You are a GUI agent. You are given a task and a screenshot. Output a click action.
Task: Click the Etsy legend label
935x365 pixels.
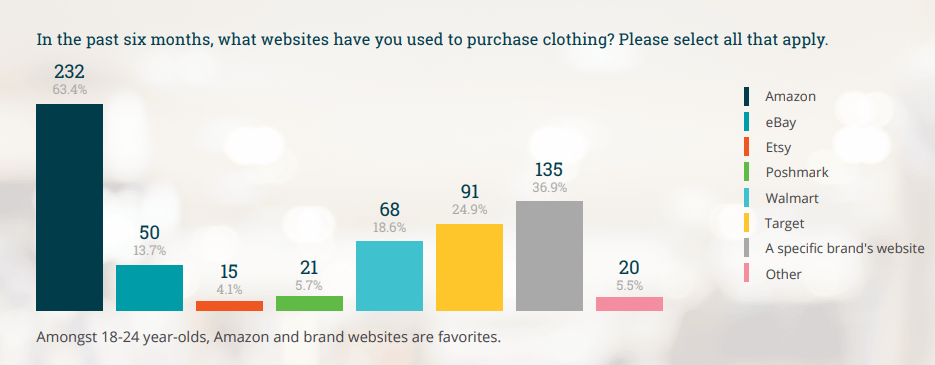coord(779,147)
